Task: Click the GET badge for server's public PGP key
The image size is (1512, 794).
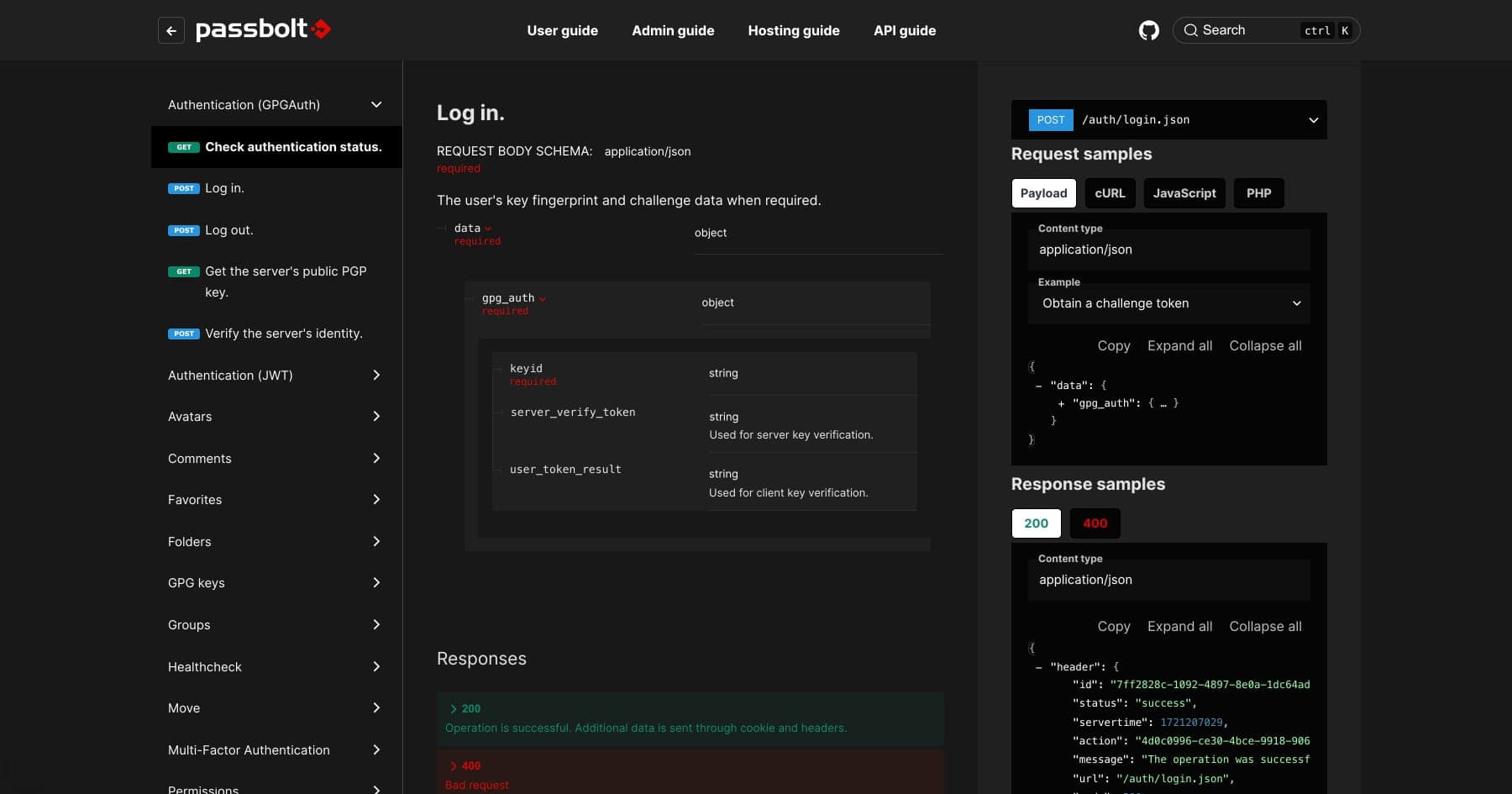Action: [x=184, y=272]
